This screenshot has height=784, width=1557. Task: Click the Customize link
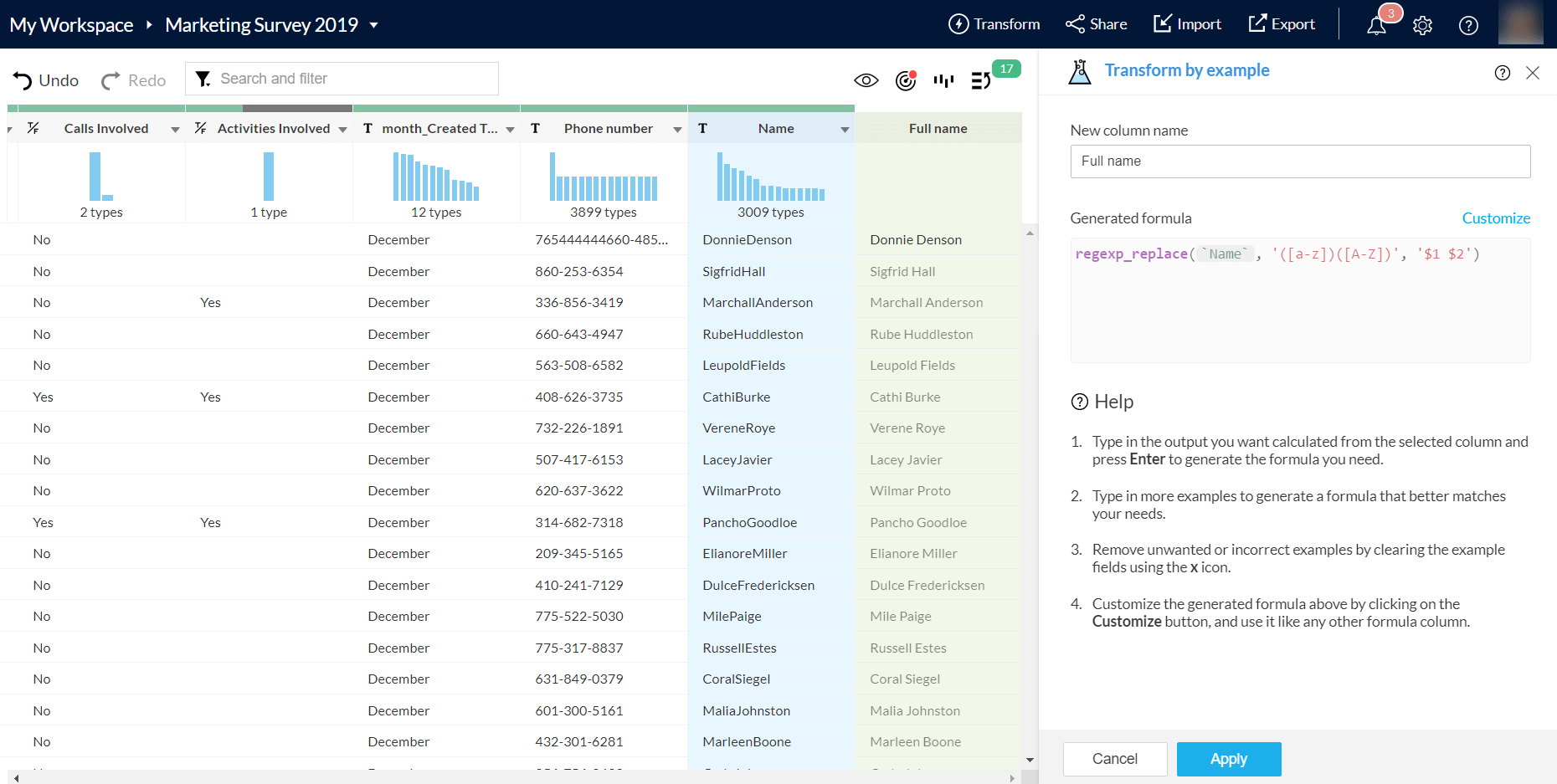point(1495,218)
